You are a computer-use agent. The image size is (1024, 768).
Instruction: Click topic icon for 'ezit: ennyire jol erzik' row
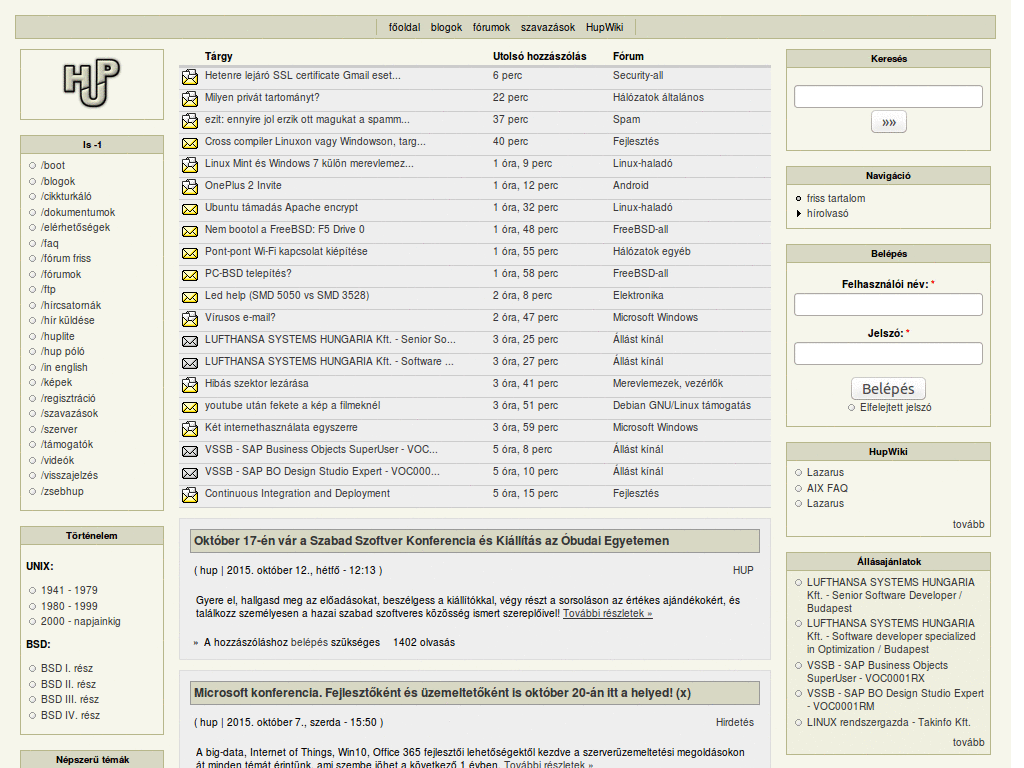(x=190, y=121)
